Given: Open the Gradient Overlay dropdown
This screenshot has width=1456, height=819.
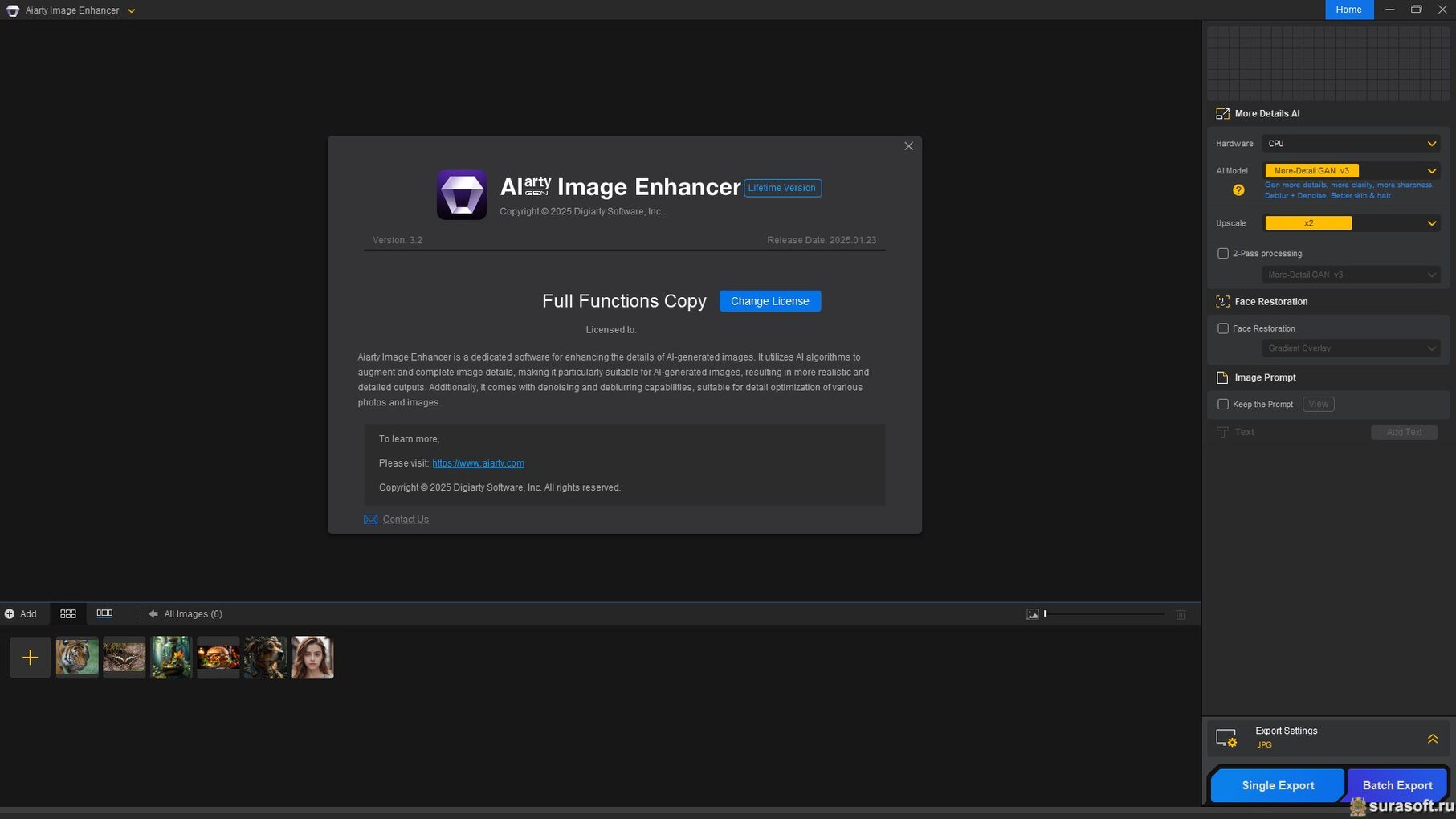Looking at the screenshot, I should 1351,348.
